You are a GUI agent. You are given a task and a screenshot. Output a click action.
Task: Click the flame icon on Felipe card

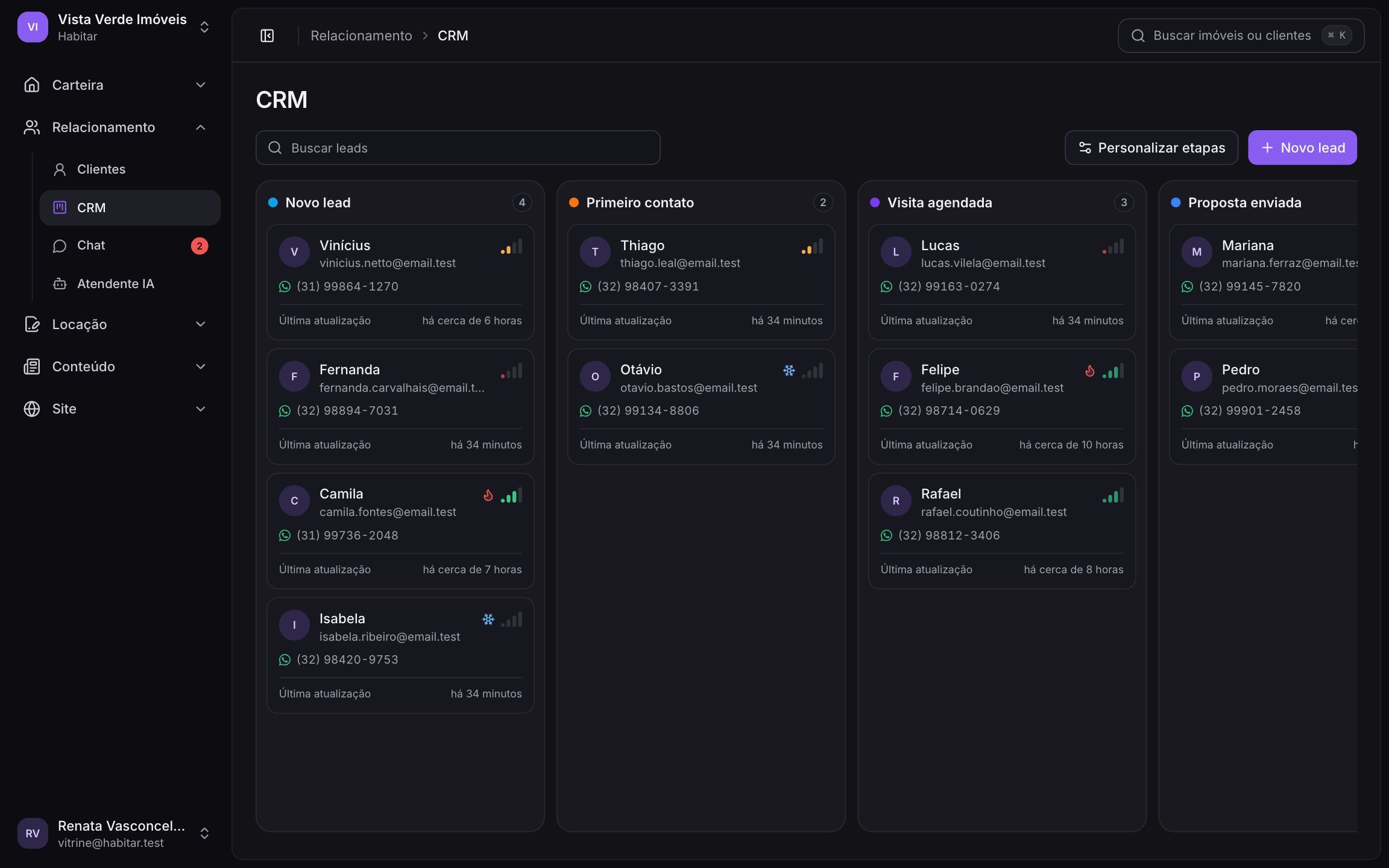pyautogui.click(x=1090, y=371)
